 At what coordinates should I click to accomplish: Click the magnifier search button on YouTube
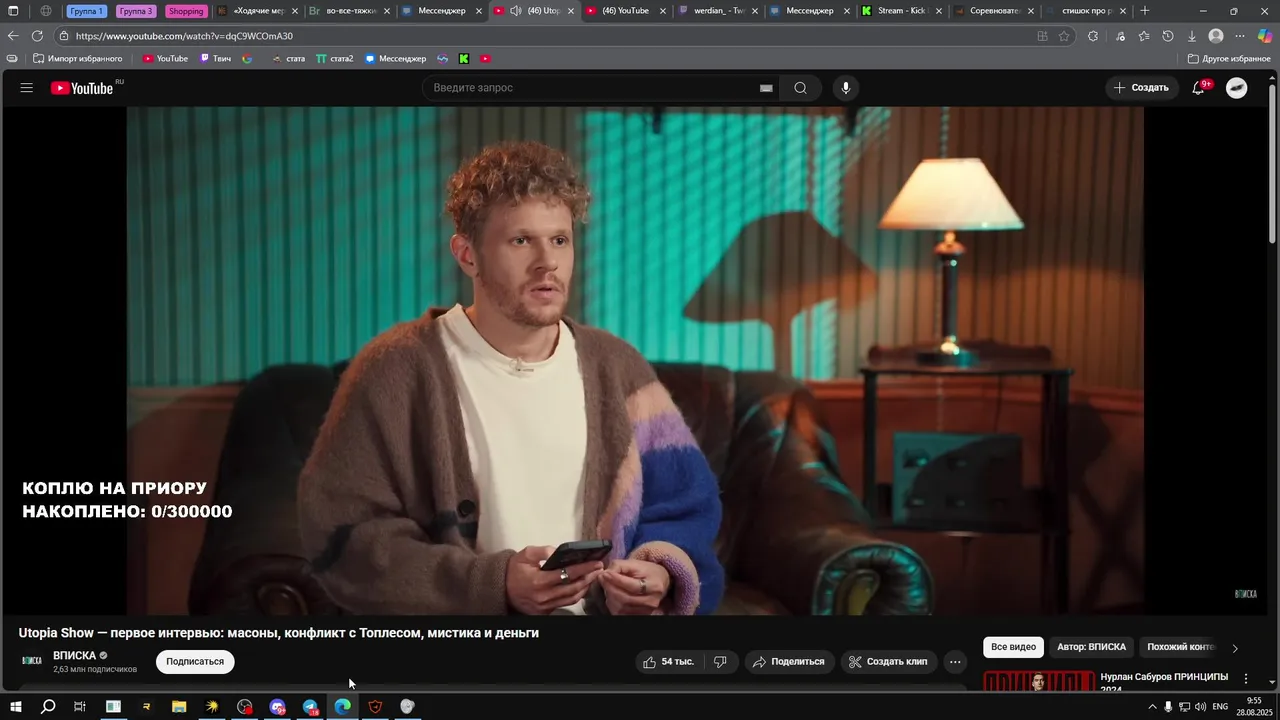(800, 88)
